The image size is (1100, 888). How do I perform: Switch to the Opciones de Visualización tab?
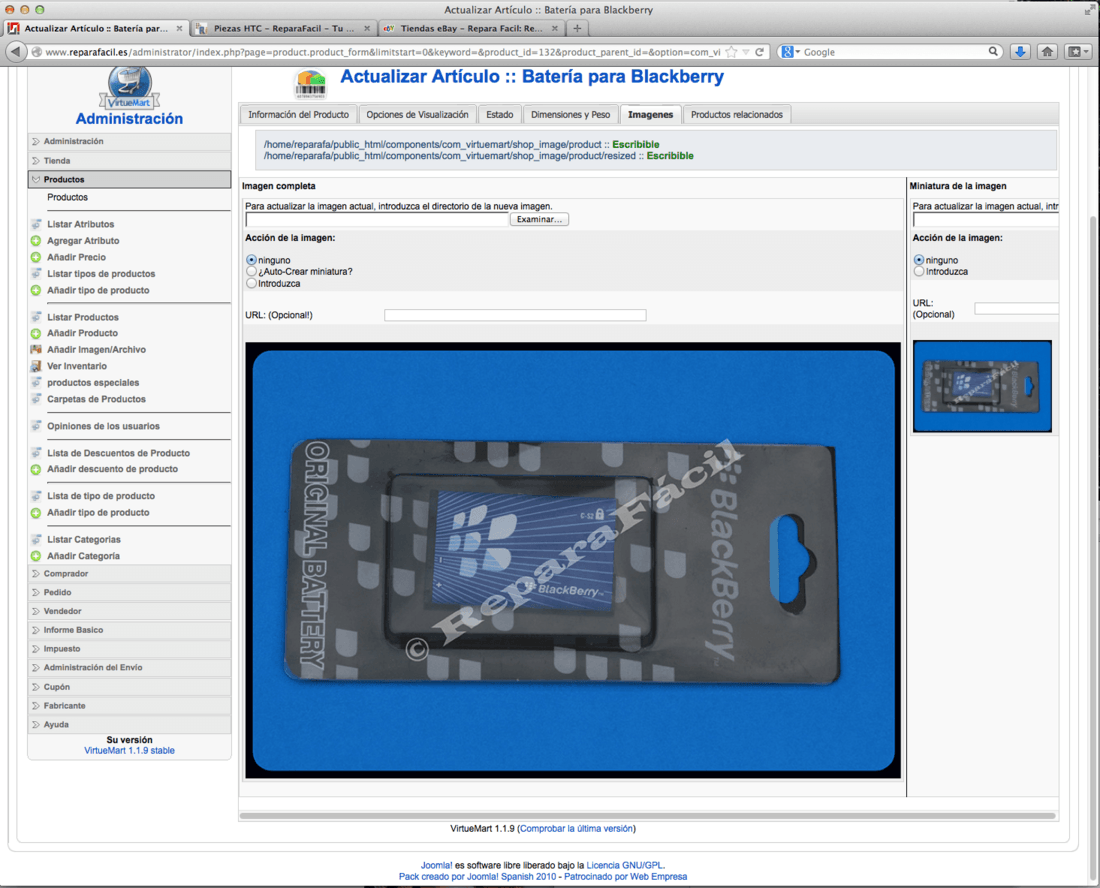pyautogui.click(x=417, y=114)
